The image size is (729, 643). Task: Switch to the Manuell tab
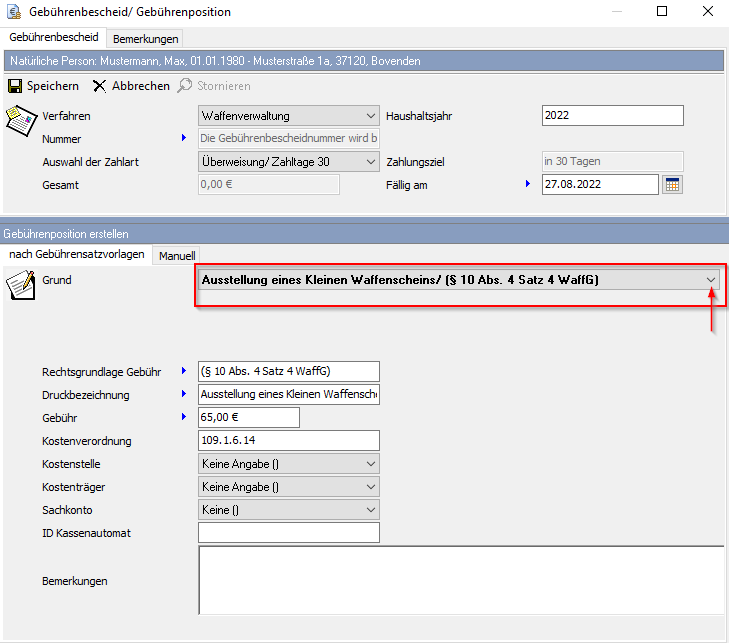click(177, 255)
